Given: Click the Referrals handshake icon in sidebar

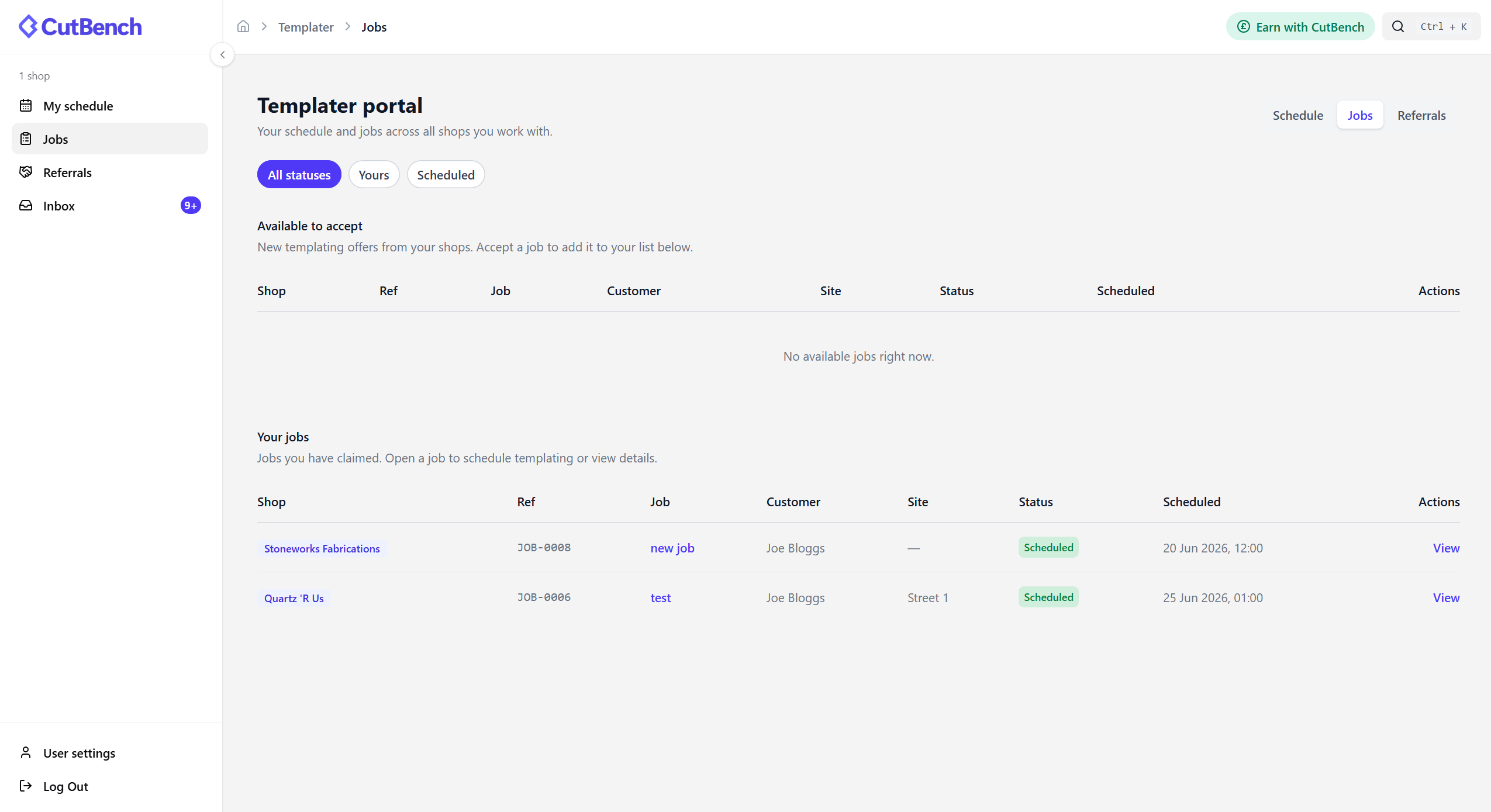Looking at the screenshot, I should click(x=26, y=172).
